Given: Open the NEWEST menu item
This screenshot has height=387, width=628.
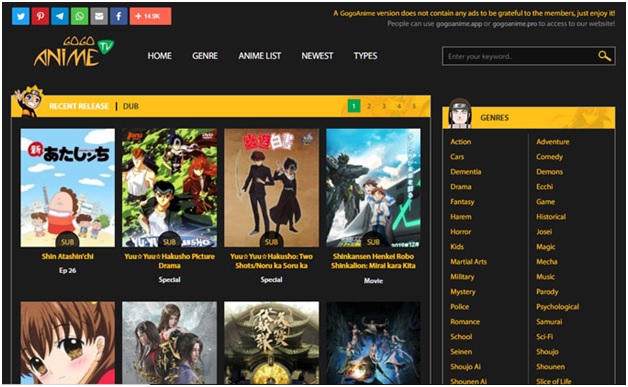Looking at the screenshot, I should click(x=317, y=56).
